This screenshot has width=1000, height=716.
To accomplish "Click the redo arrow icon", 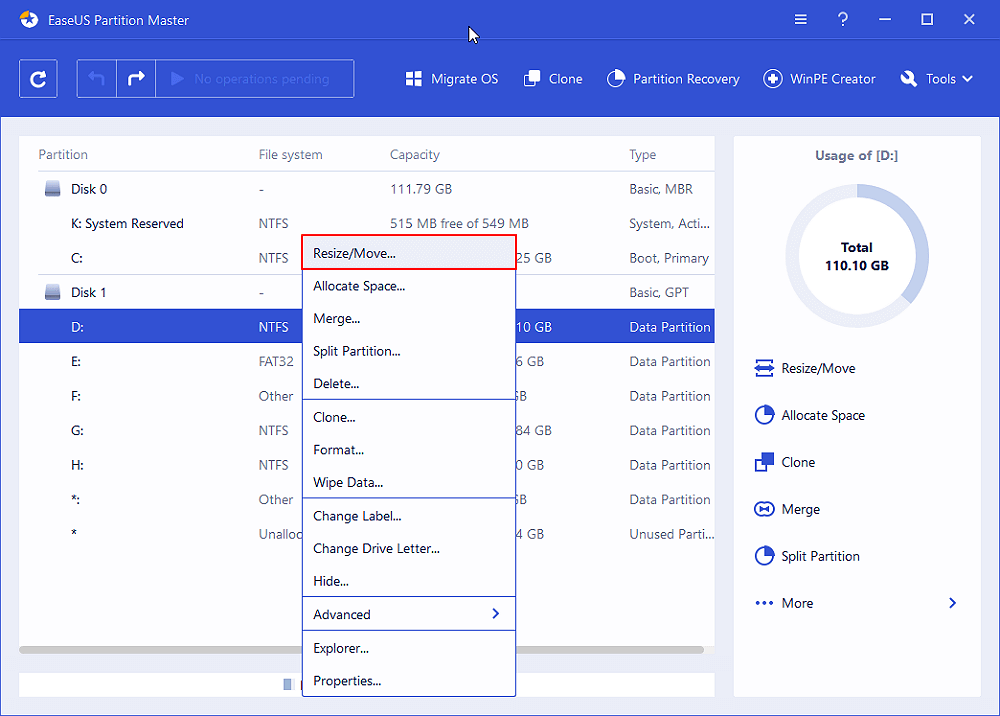I will (136, 79).
